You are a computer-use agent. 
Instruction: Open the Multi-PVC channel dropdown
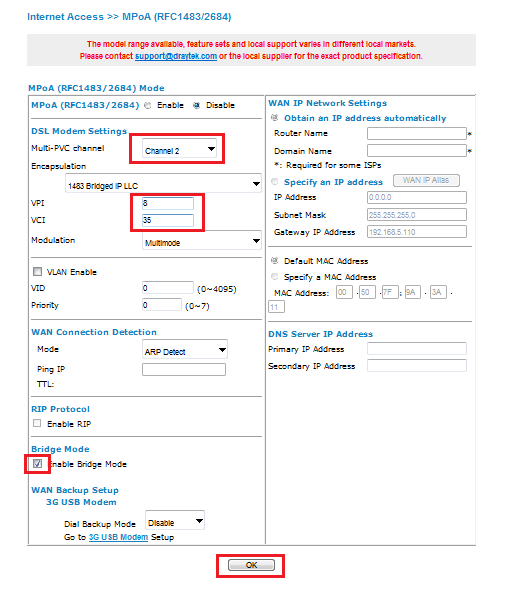[179, 150]
